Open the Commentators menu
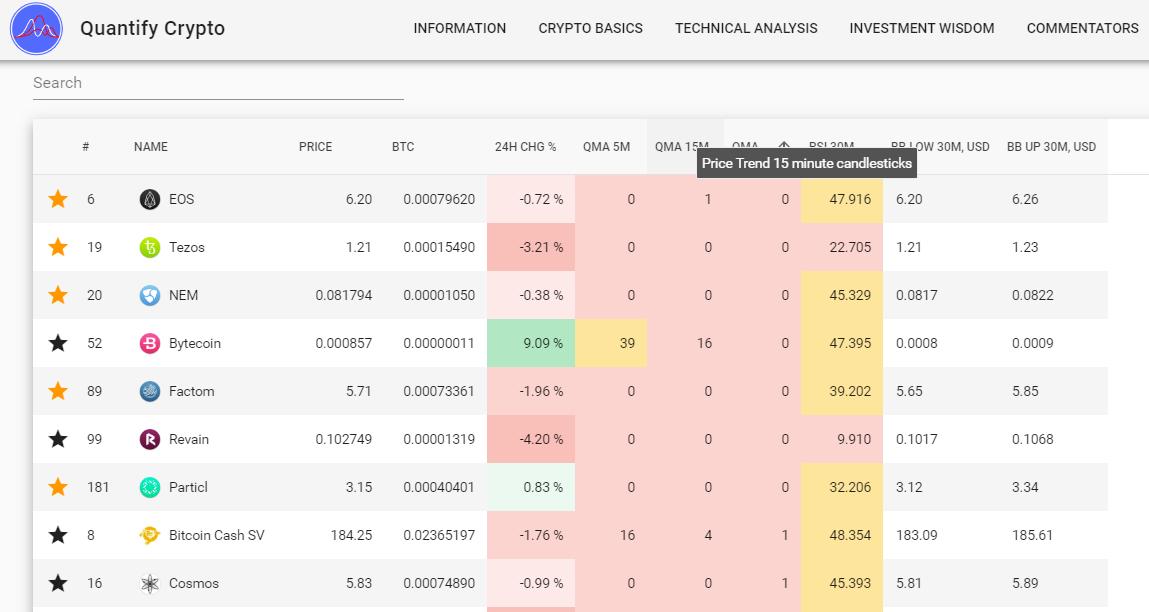The height and width of the screenshot is (612, 1149). point(1082,29)
